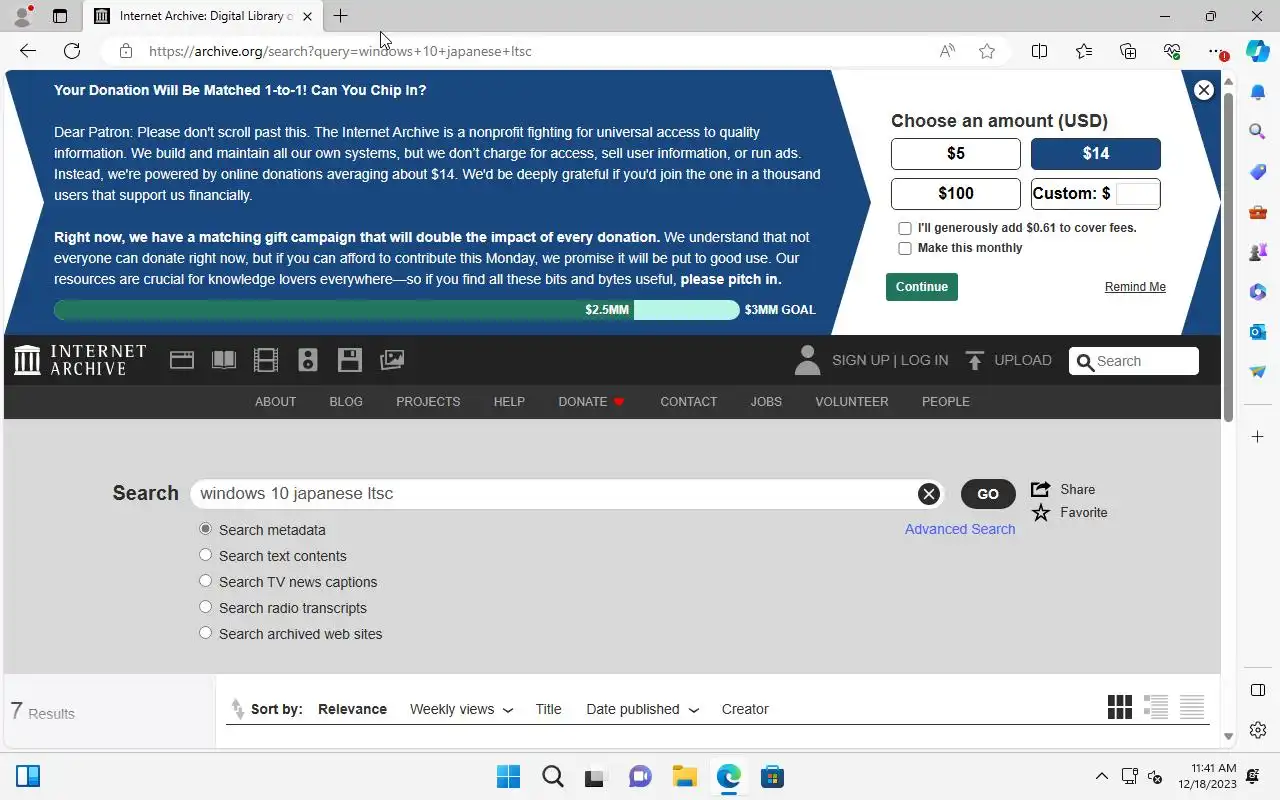Open Copilot sidebar icon
This screenshot has height=800, width=1280.
[x=1258, y=51]
